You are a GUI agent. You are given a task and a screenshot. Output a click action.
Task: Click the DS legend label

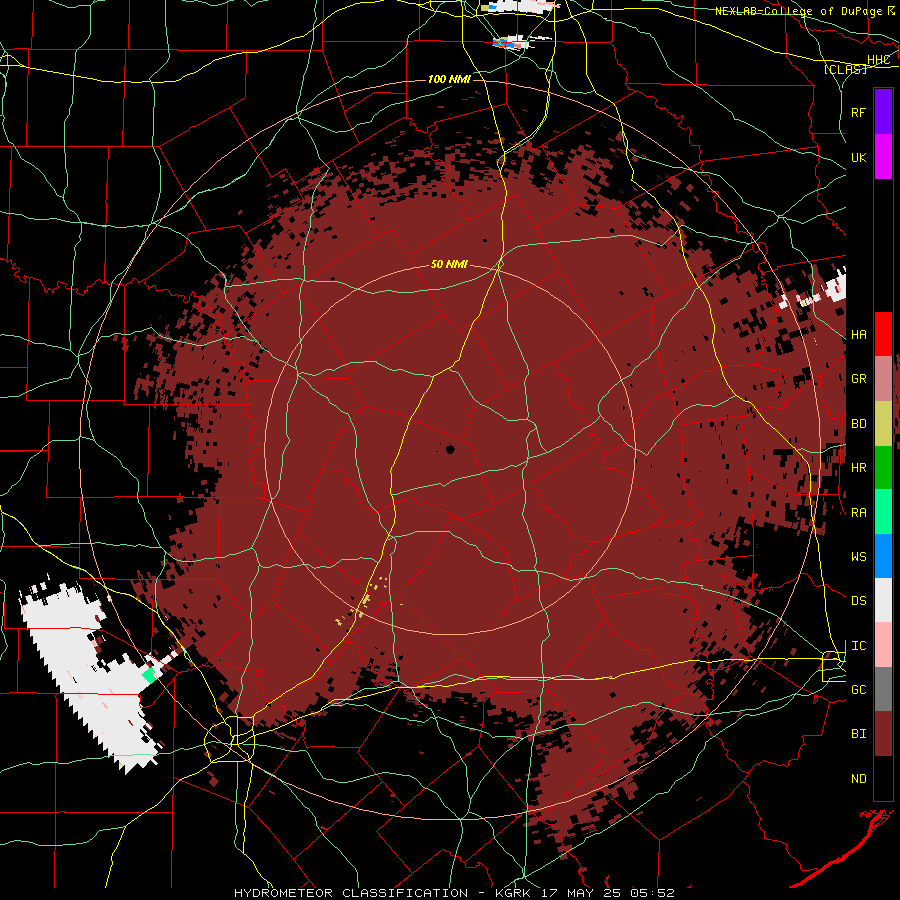(859, 601)
